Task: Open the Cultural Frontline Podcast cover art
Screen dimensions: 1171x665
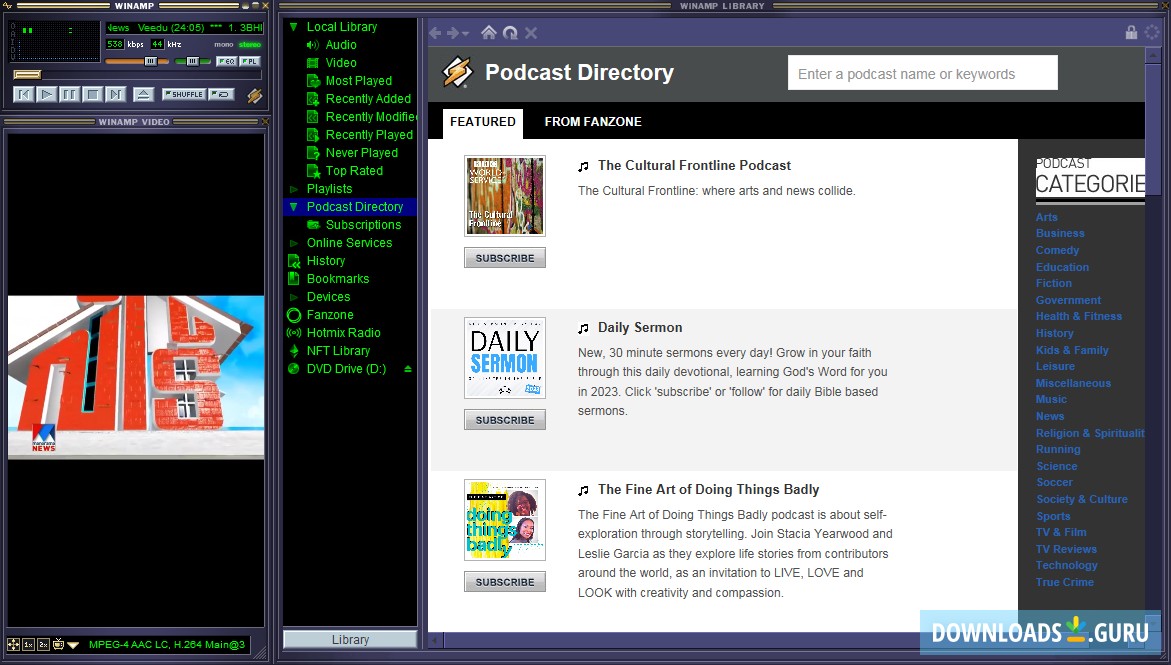Action: [x=505, y=196]
